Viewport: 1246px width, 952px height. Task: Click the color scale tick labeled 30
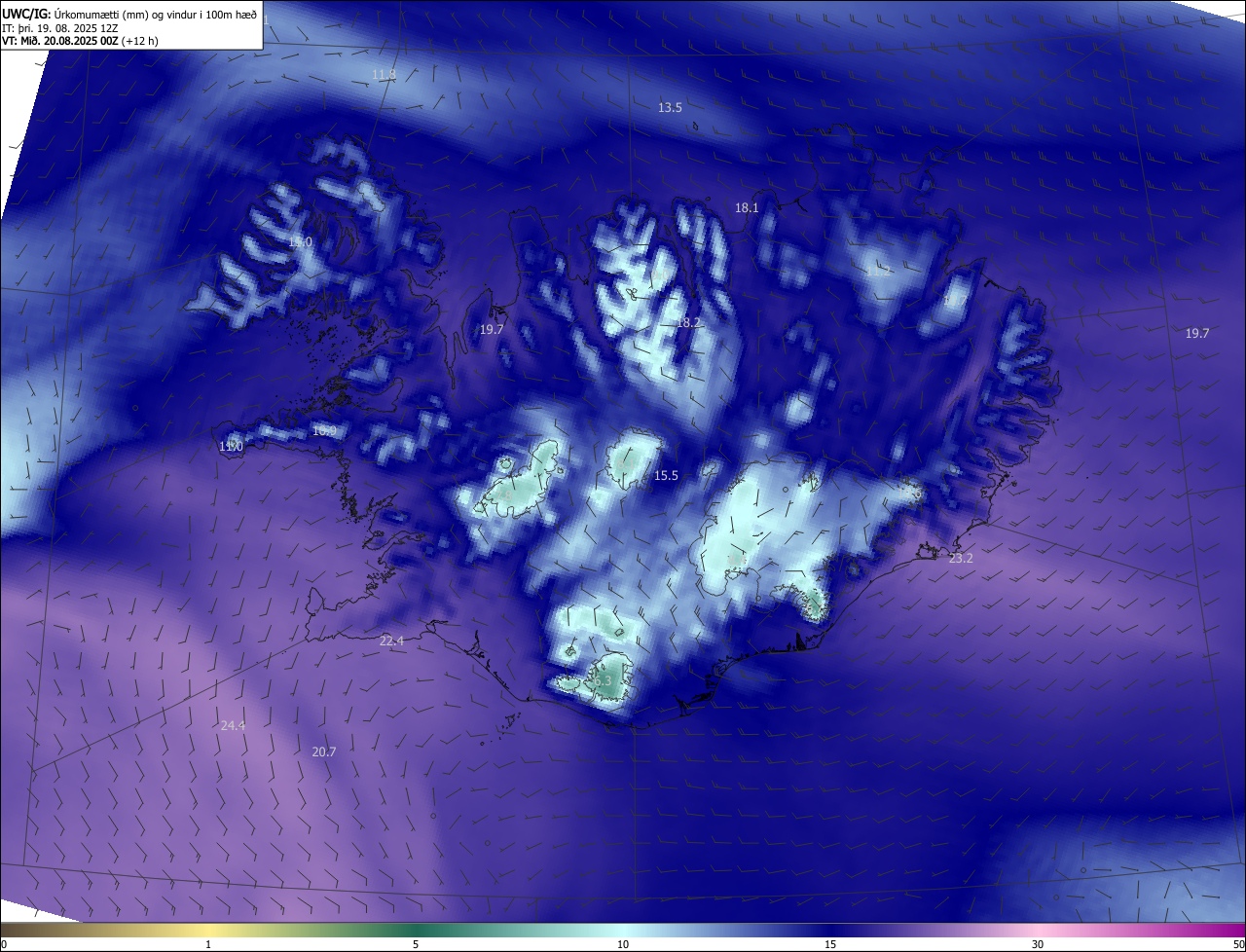click(x=1038, y=944)
